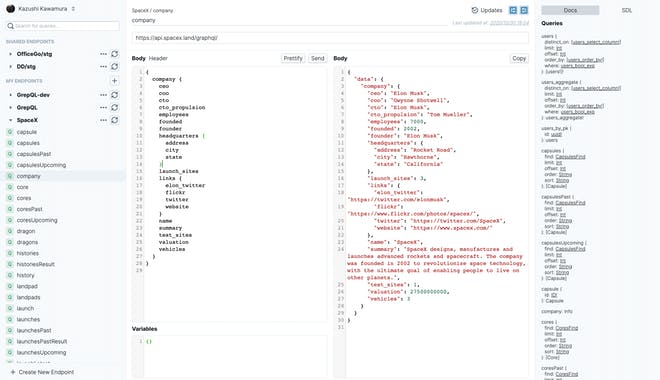Select the launchesPast query
660x380 pixels.
tap(34, 330)
